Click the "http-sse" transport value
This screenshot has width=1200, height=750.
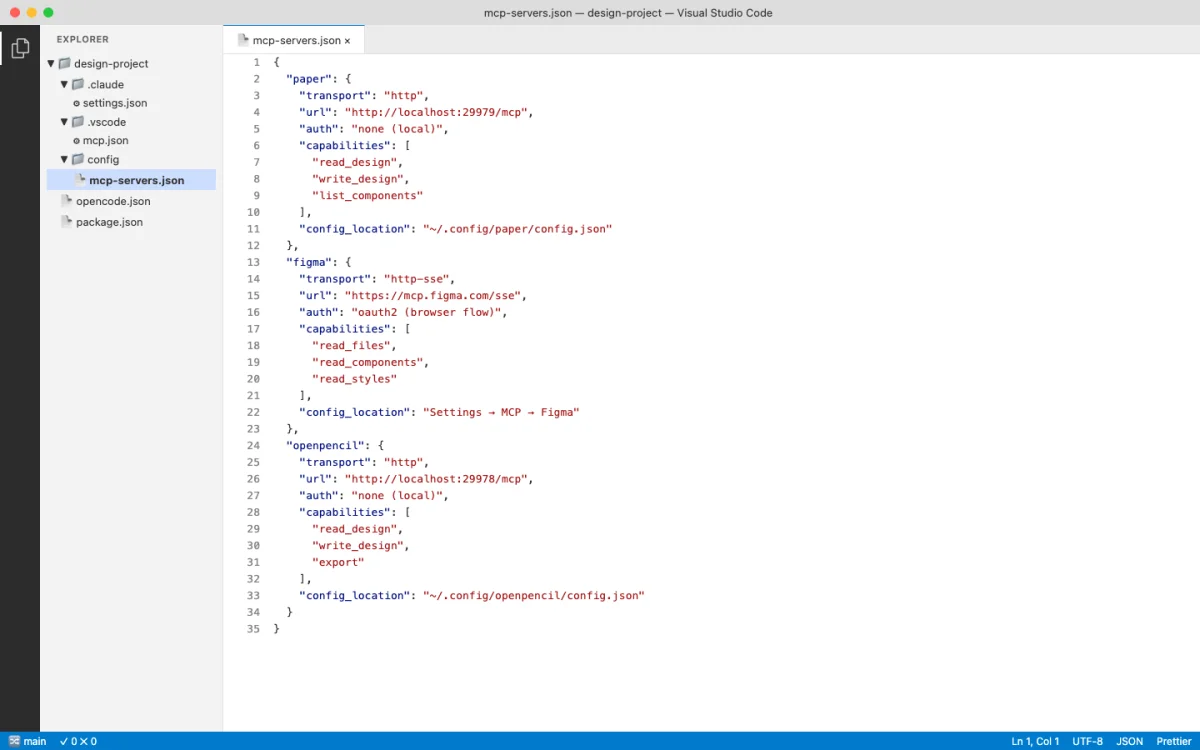[x=418, y=279]
